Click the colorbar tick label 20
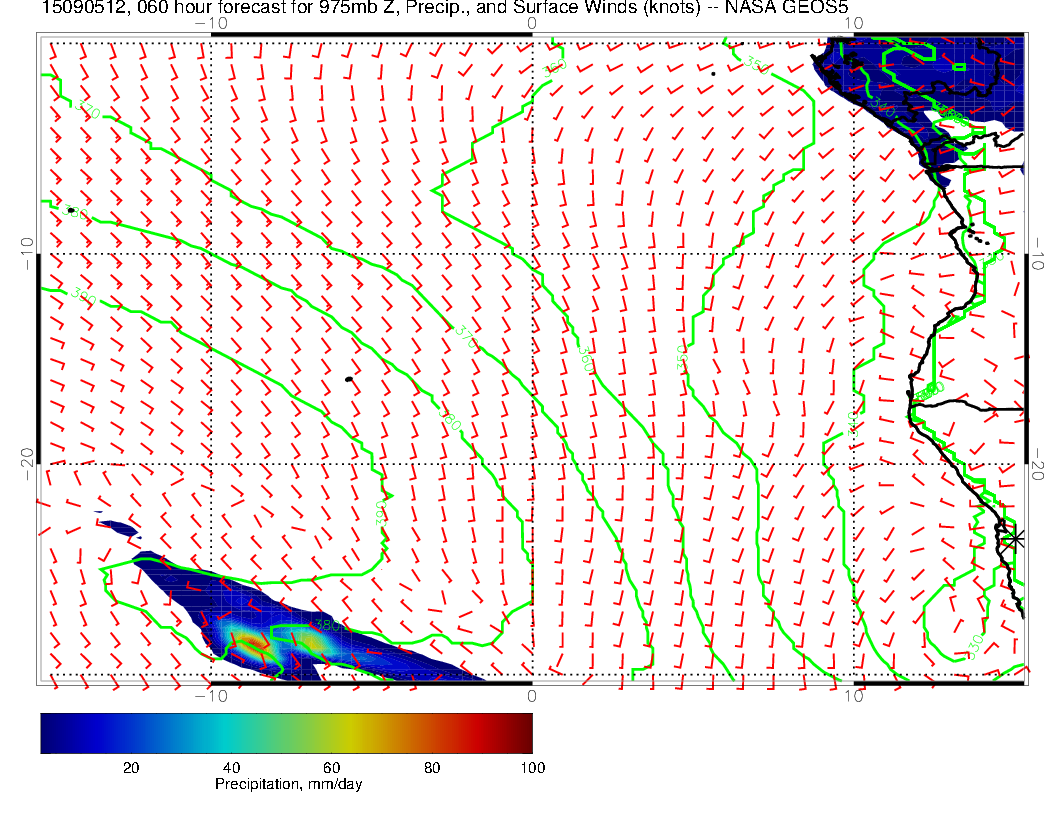The image size is (1056, 816). point(130,767)
